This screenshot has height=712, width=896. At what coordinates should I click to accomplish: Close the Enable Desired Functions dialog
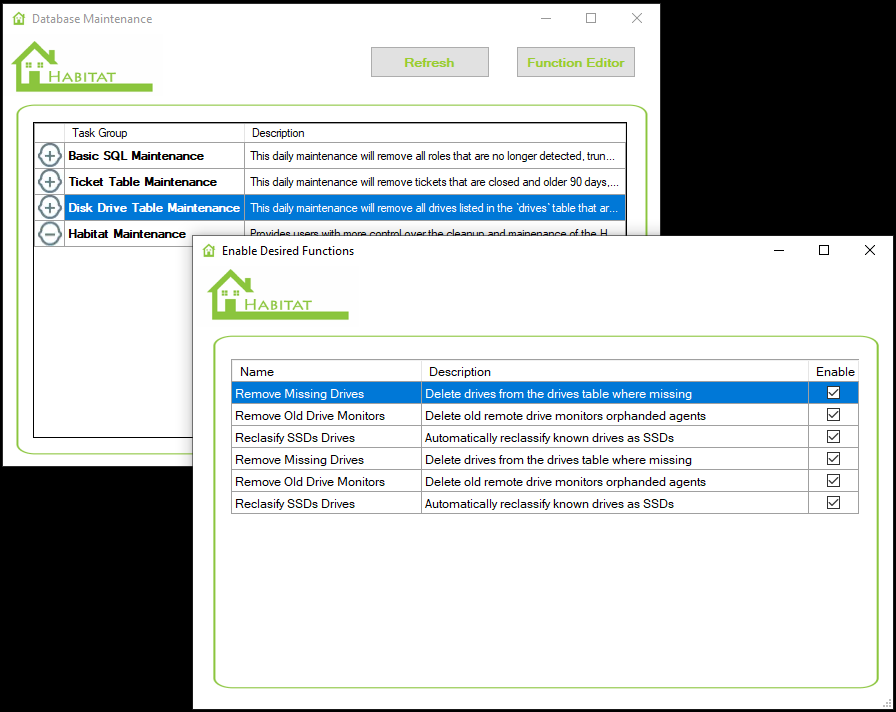[x=869, y=251]
